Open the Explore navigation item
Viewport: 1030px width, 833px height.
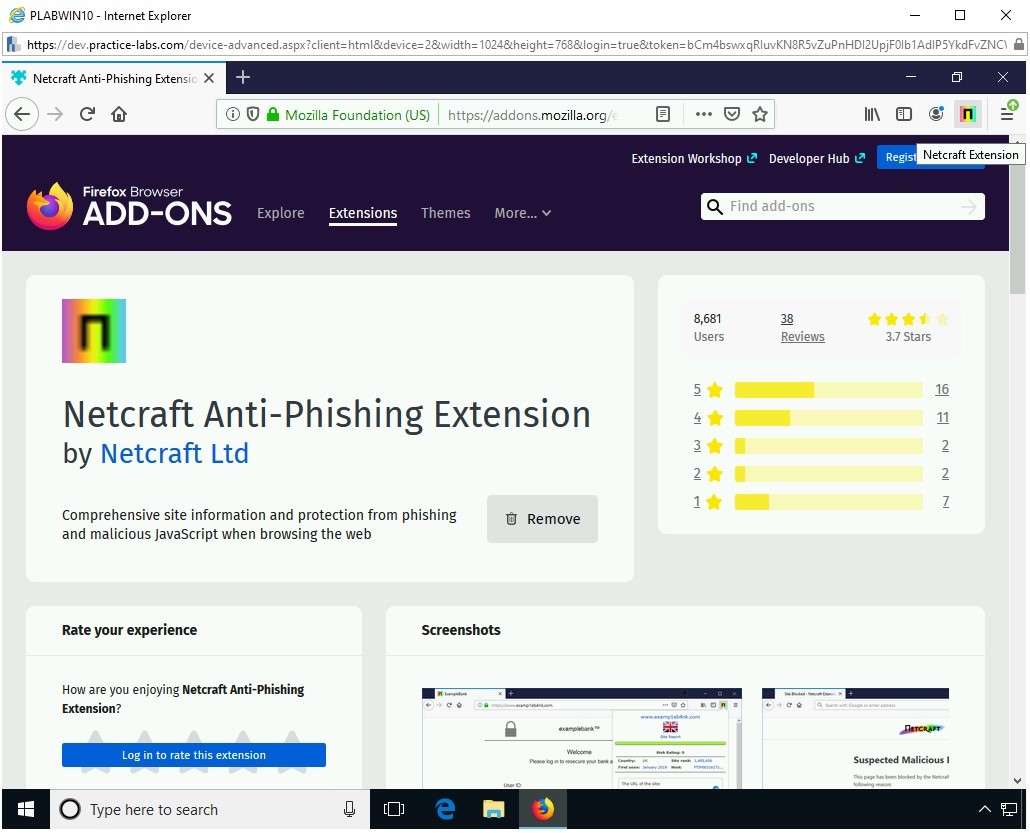coord(280,213)
